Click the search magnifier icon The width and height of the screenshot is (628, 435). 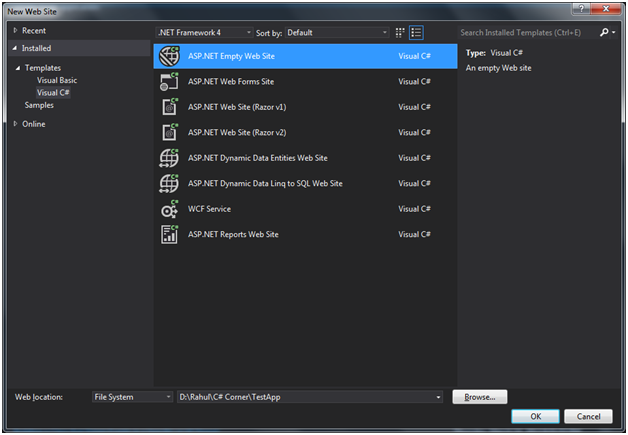point(604,32)
